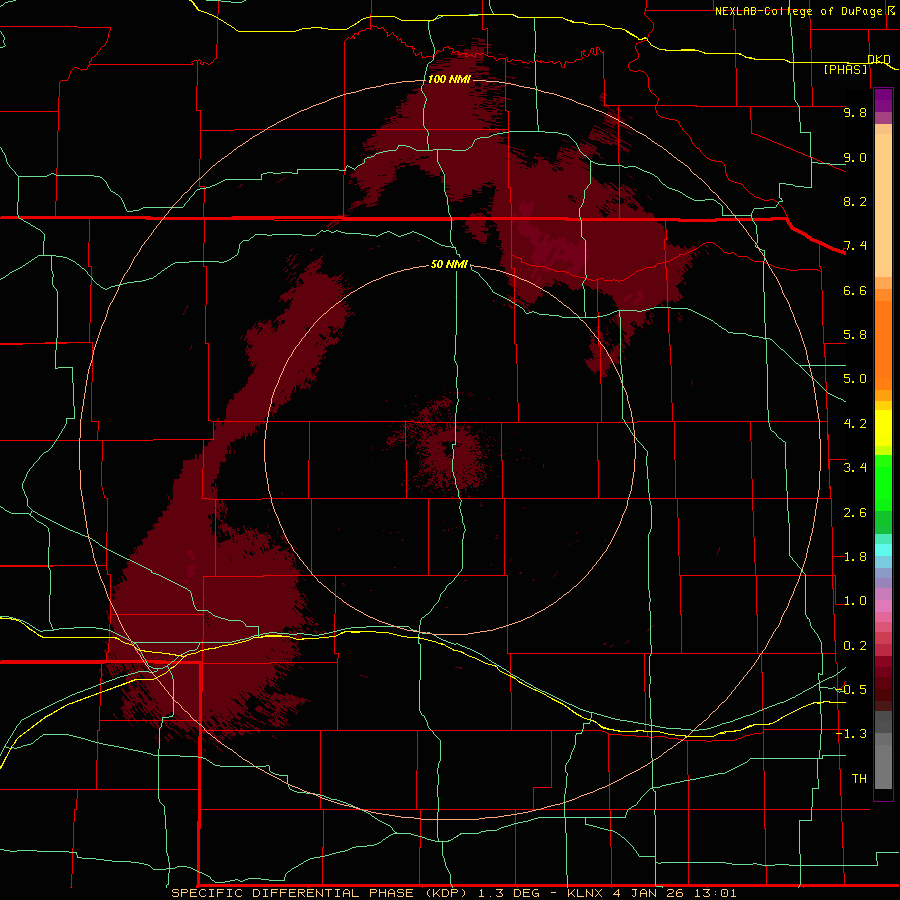Viewport: 900px width, 900px height.
Task: Click the -0.5 scale value
Action: pyautogui.click(x=851, y=690)
